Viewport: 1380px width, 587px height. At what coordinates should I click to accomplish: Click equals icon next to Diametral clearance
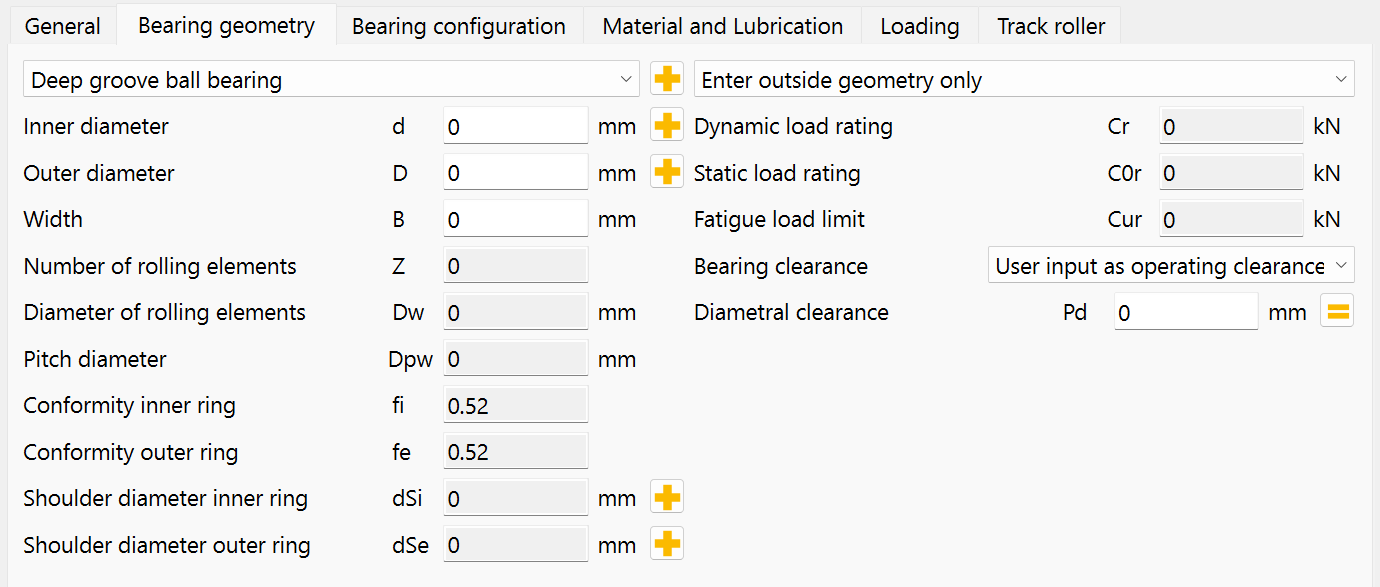(1338, 312)
